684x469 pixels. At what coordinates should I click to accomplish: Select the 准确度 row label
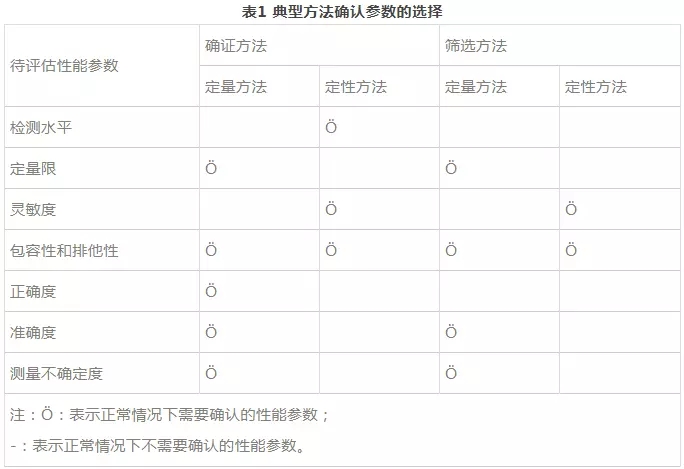click(x=33, y=332)
